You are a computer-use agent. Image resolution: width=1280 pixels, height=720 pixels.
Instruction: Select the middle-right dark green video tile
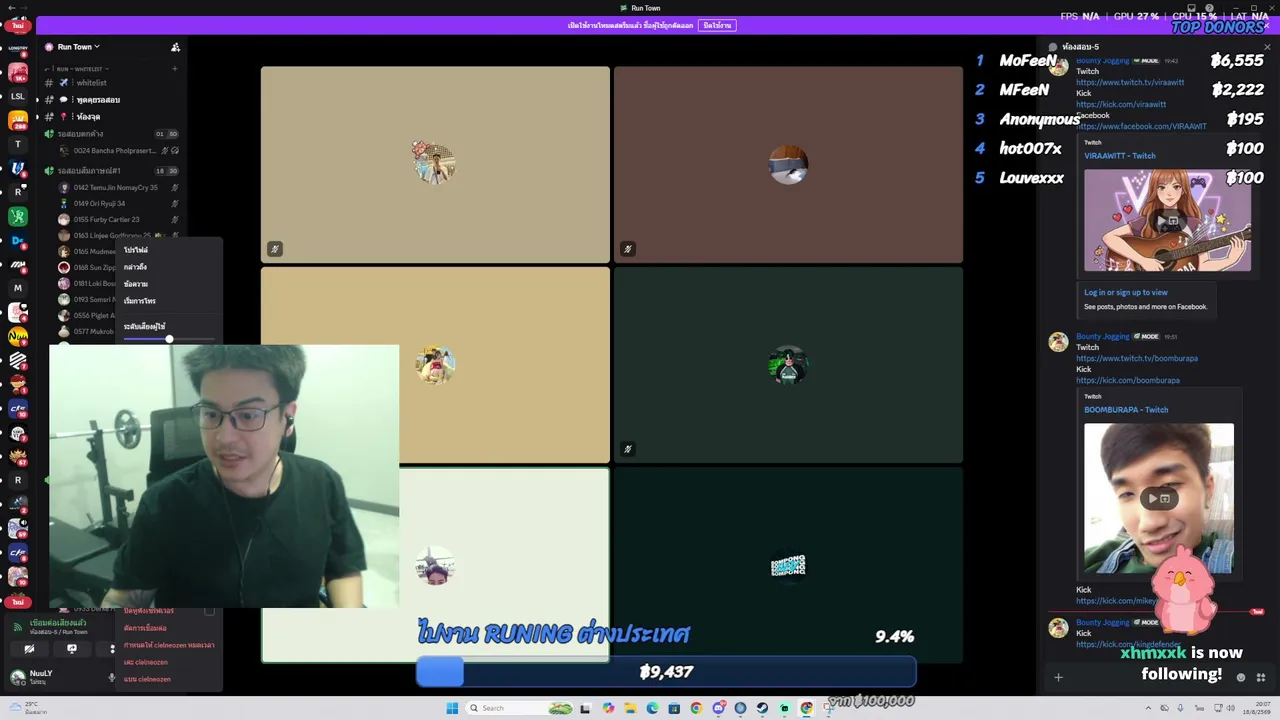click(x=788, y=365)
